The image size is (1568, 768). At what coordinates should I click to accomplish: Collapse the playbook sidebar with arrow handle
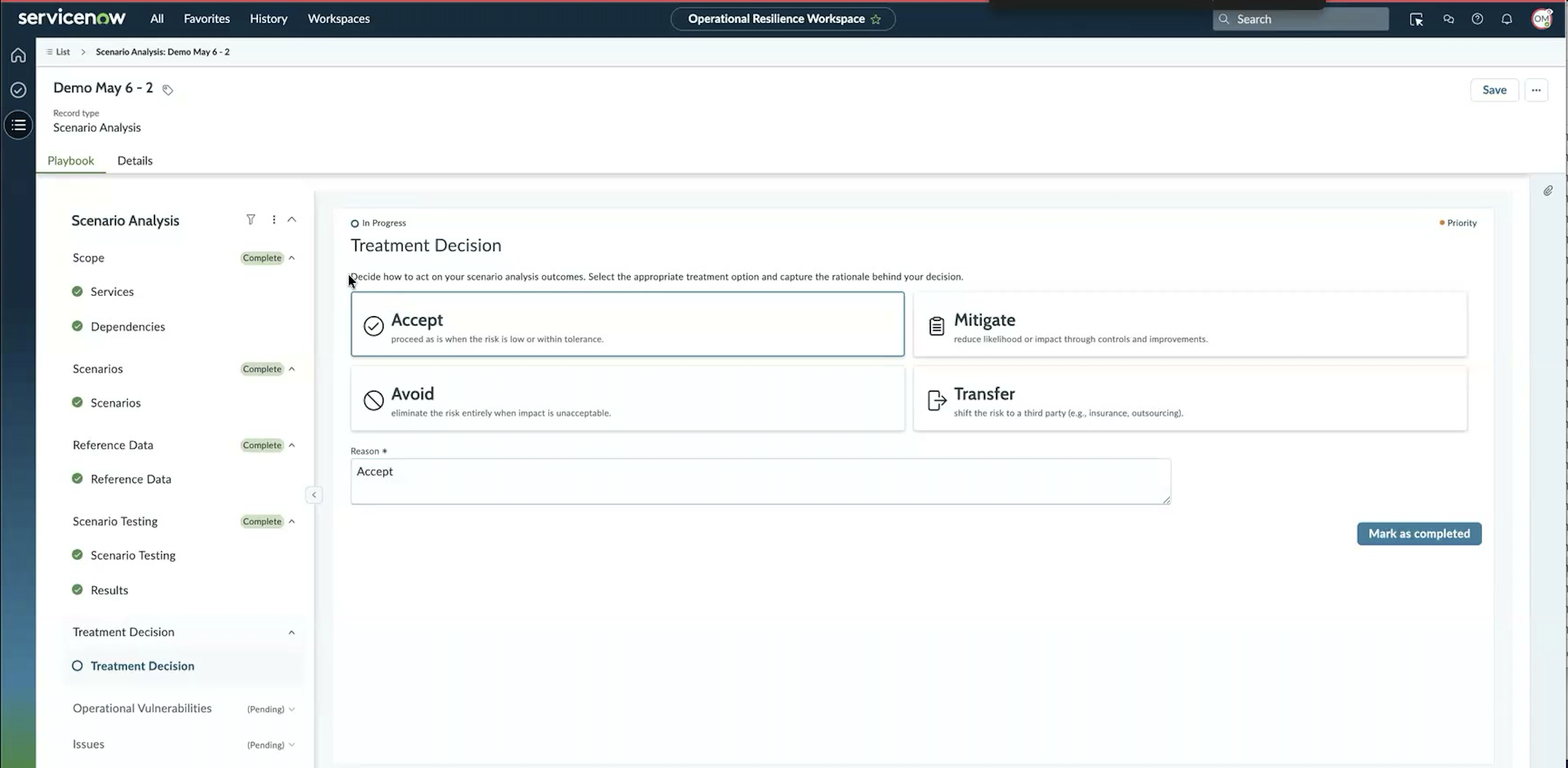314,495
